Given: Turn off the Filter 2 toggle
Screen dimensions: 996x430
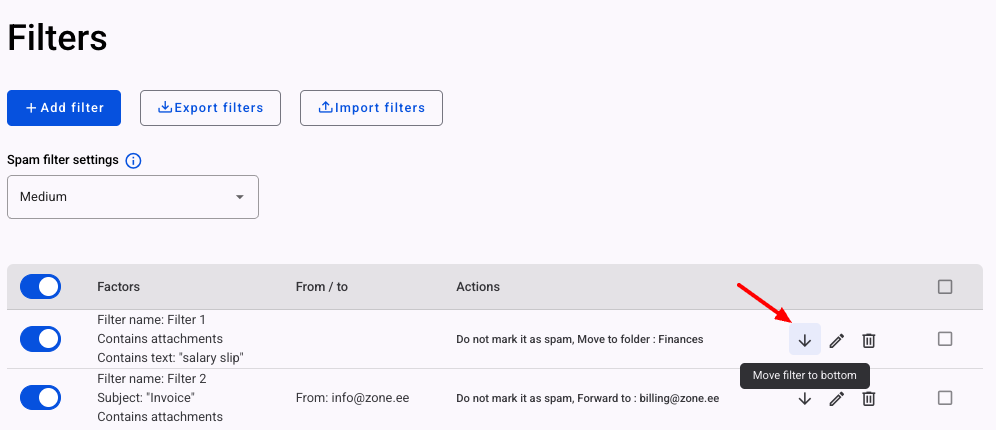Looking at the screenshot, I should point(40,398).
